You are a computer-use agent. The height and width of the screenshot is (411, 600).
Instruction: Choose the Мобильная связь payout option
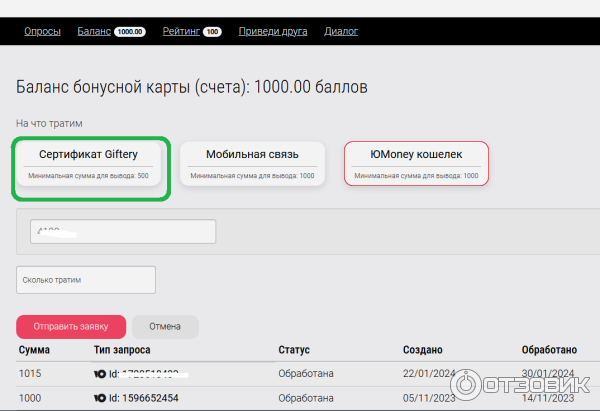tap(252, 163)
